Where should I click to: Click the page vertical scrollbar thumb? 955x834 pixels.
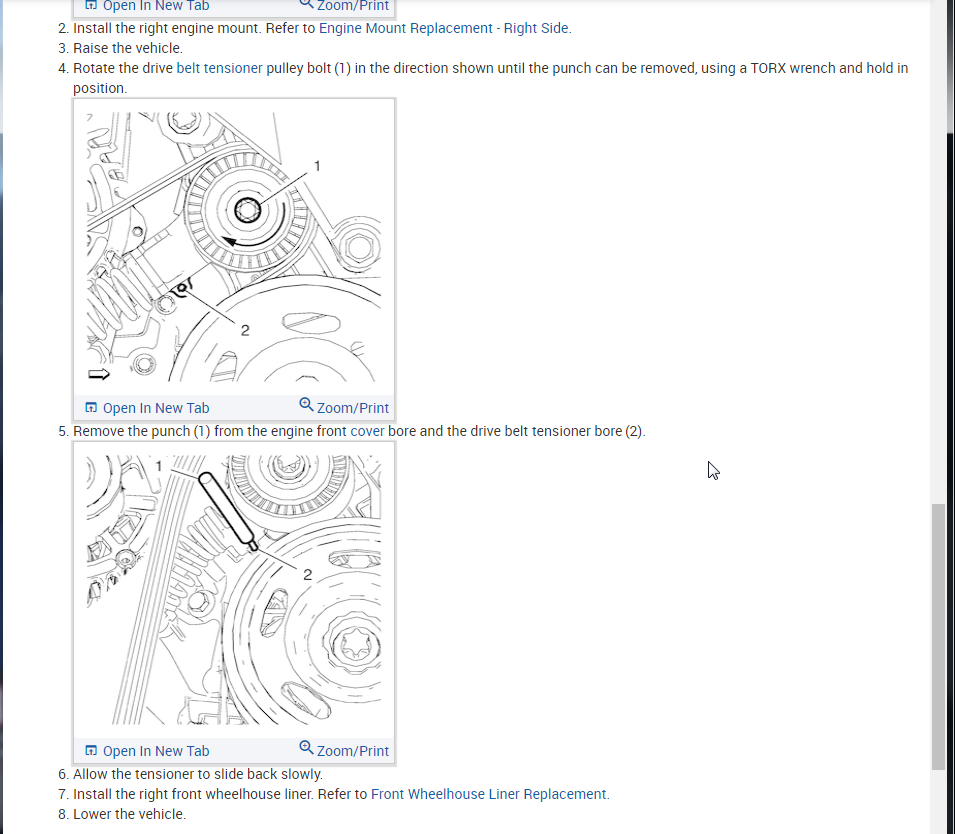click(938, 637)
